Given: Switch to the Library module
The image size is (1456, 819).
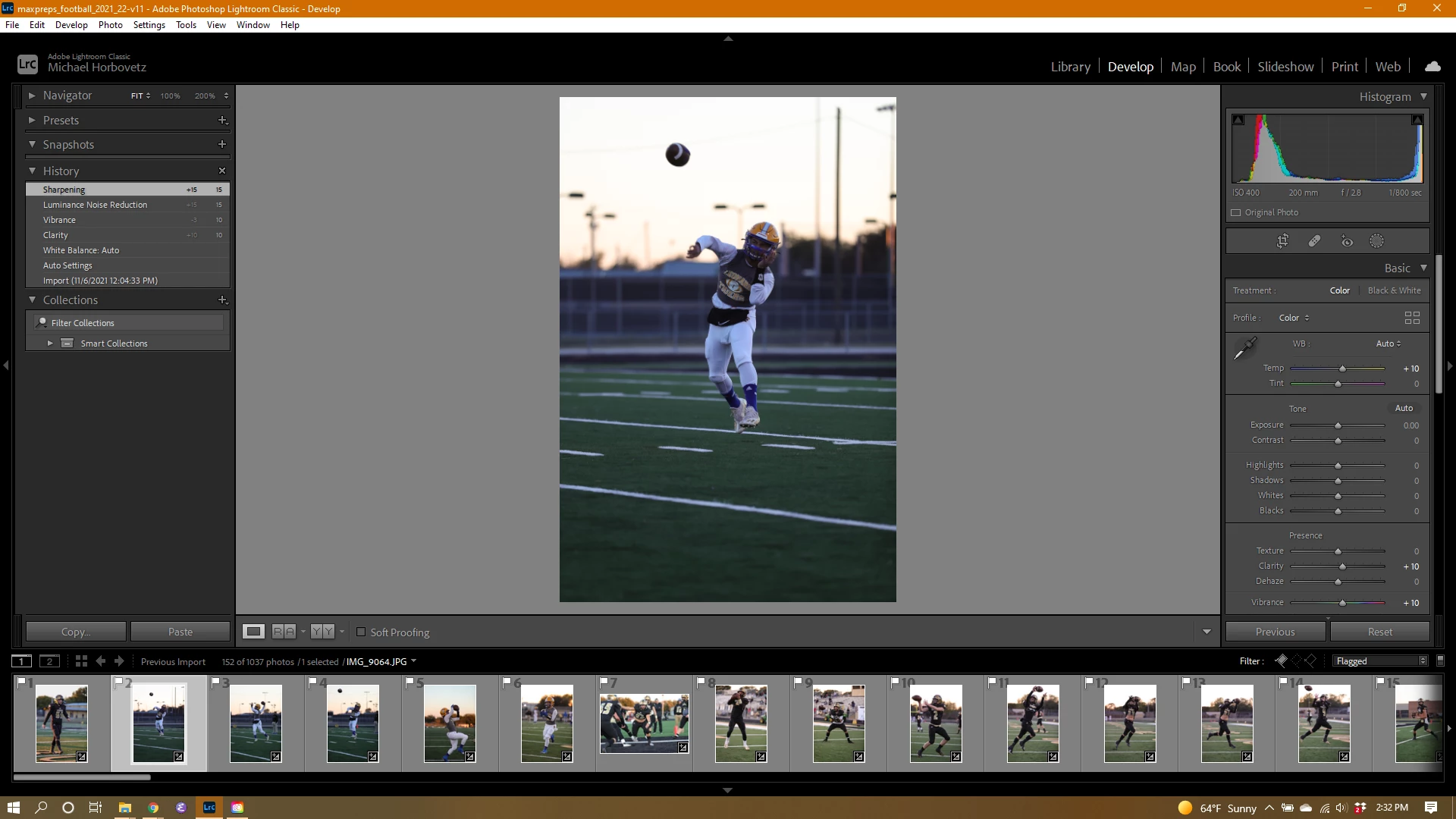Looking at the screenshot, I should click(1070, 67).
